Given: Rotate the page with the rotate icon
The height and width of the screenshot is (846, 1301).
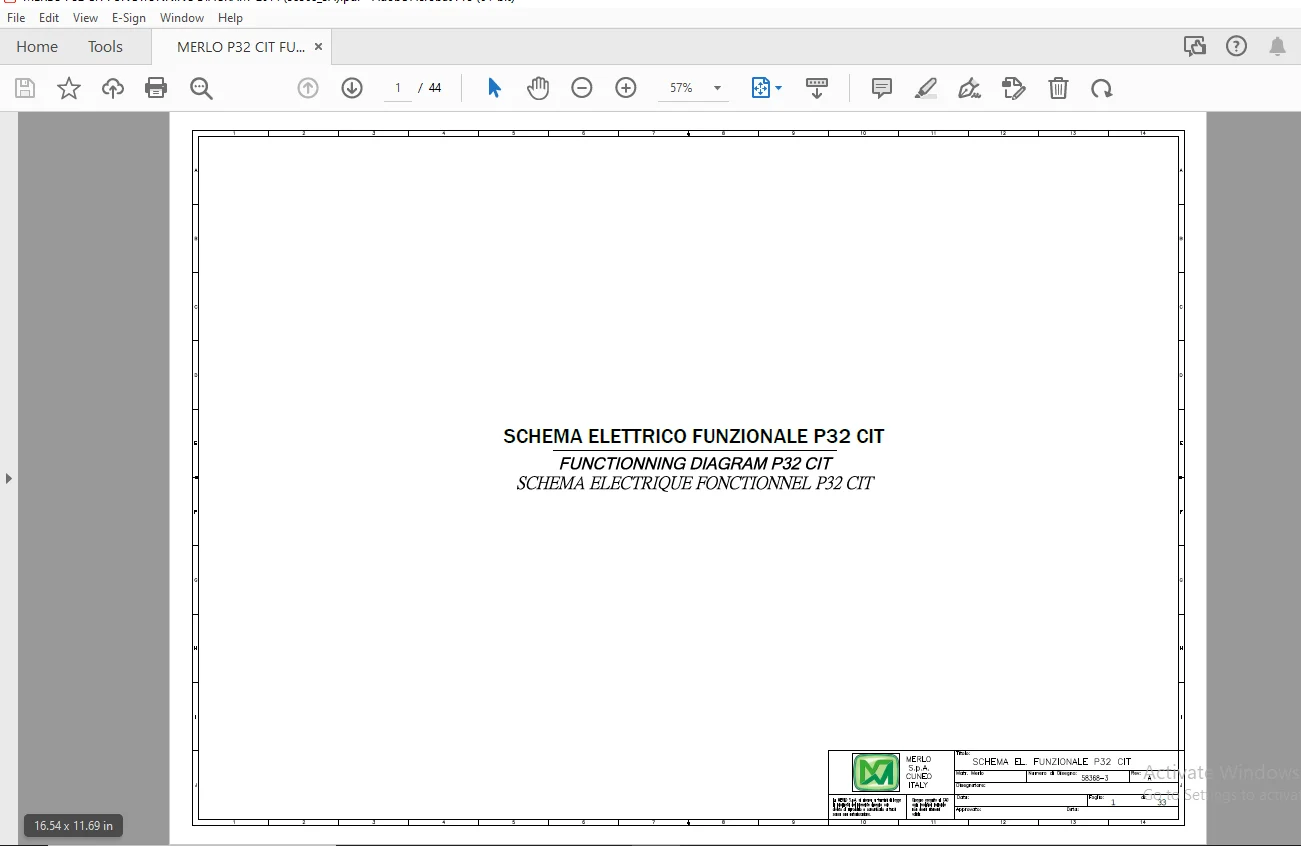Looking at the screenshot, I should (x=1102, y=88).
